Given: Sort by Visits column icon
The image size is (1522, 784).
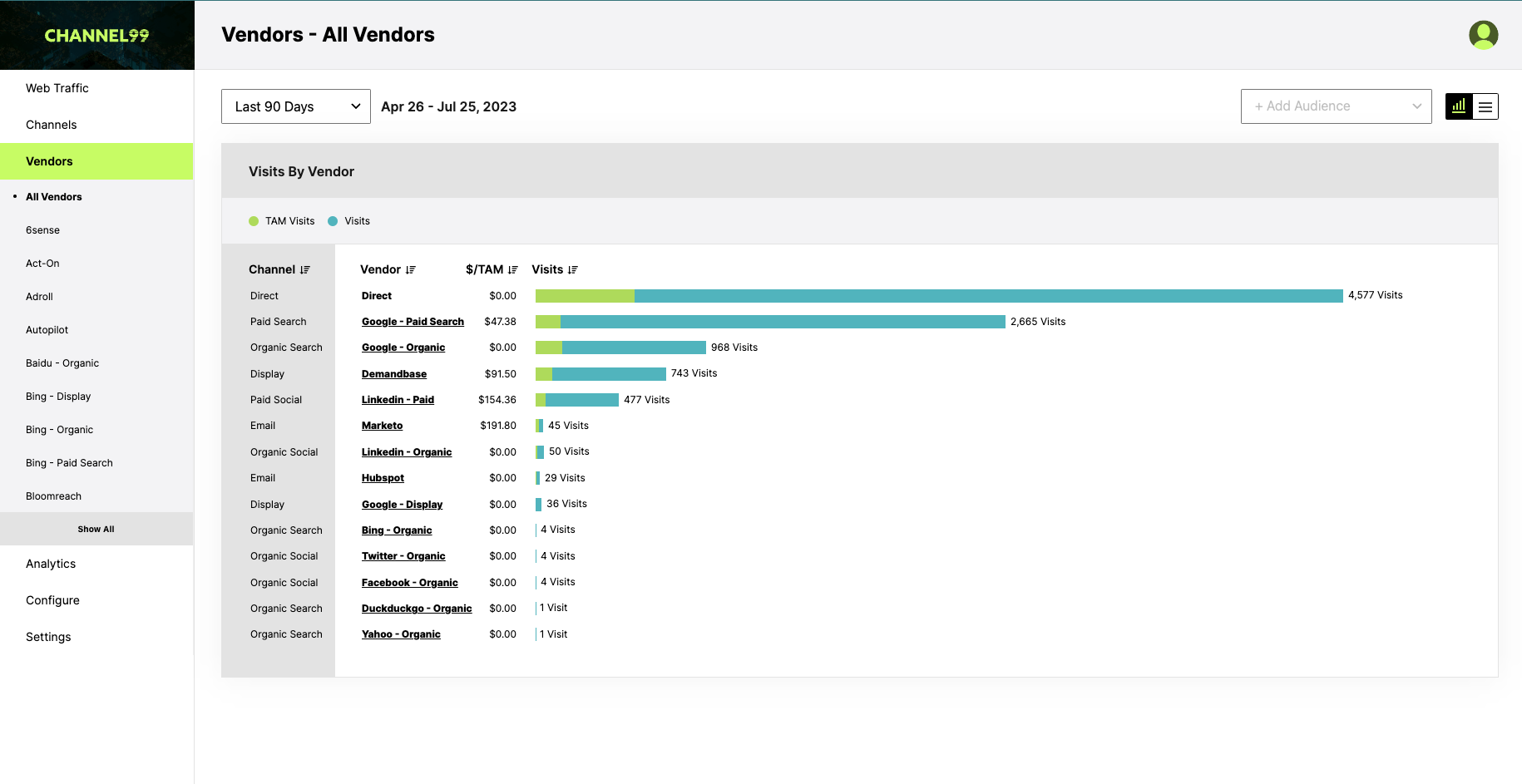Looking at the screenshot, I should (x=572, y=270).
